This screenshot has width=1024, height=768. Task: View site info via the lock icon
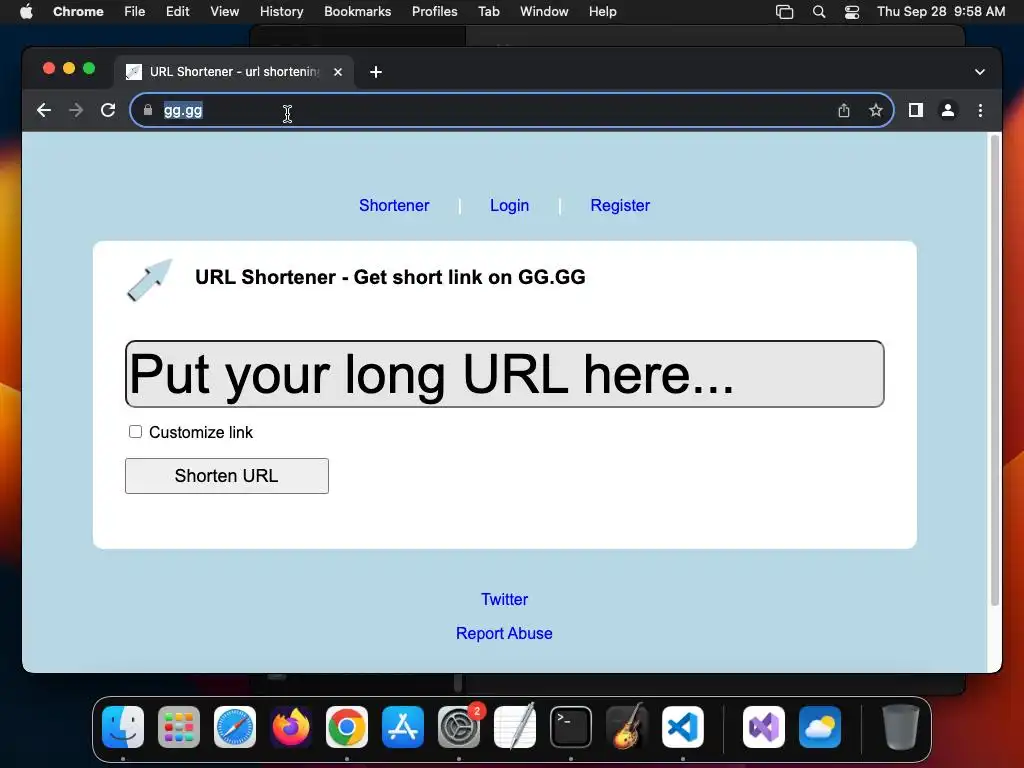148,110
